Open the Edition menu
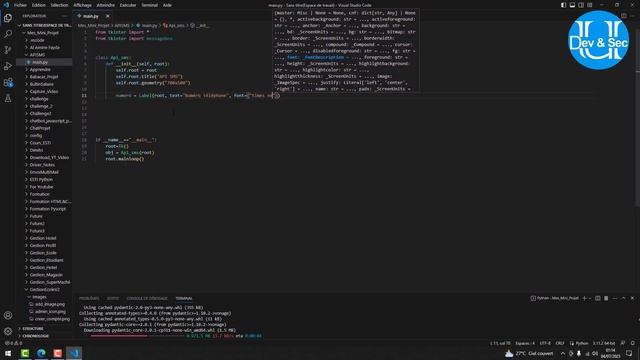Screen dimensions: 640x360 (x=39, y=5)
